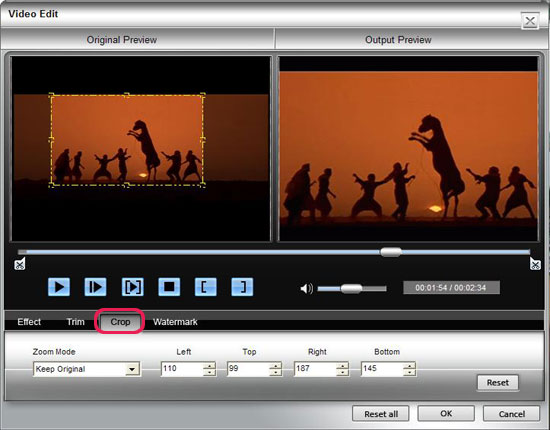Image resolution: width=550 pixels, height=430 pixels.
Task: Click the bottom-right crop frame handle
Action: pos(203,184)
